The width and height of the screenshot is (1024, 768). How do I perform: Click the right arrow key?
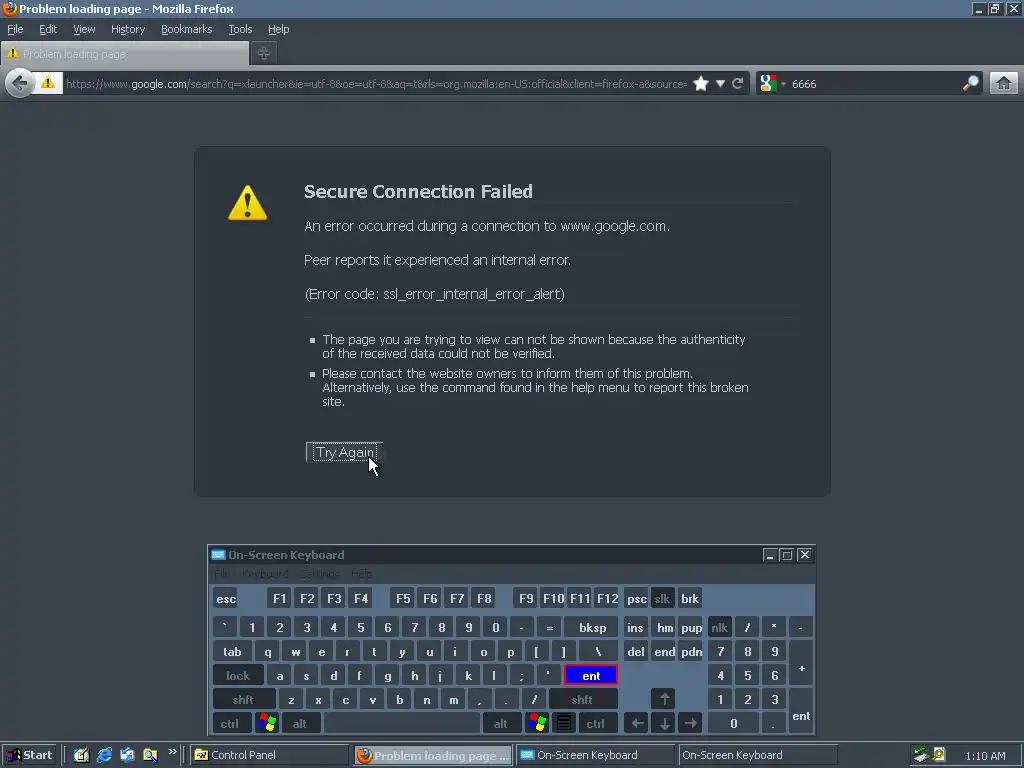(x=690, y=724)
